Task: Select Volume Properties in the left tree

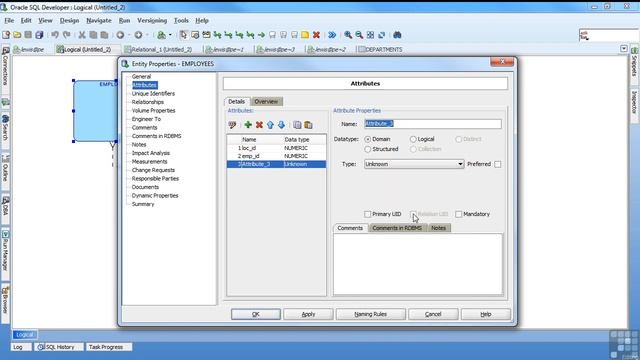Action: pyautogui.click(x=153, y=111)
